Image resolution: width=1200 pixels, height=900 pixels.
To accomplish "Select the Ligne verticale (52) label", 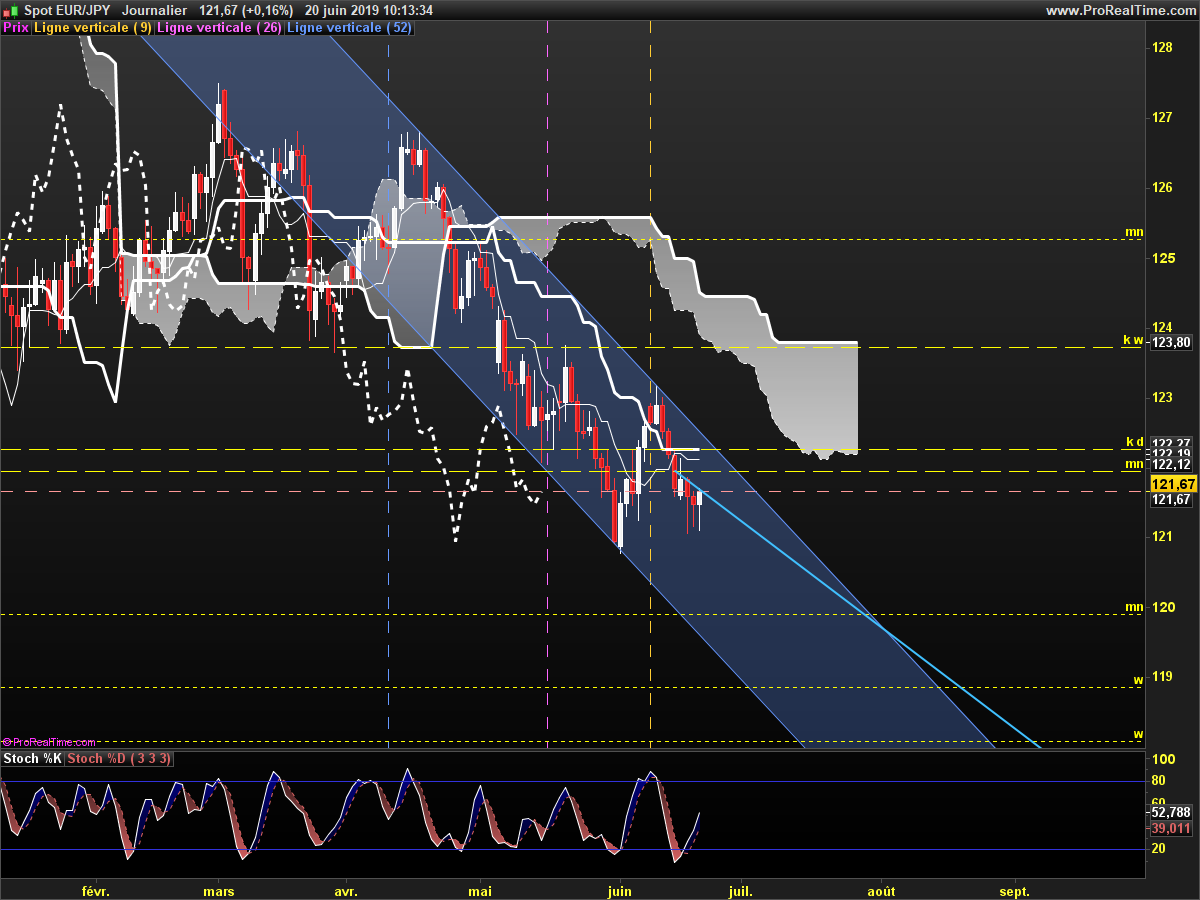I will click(x=349, y=28).
